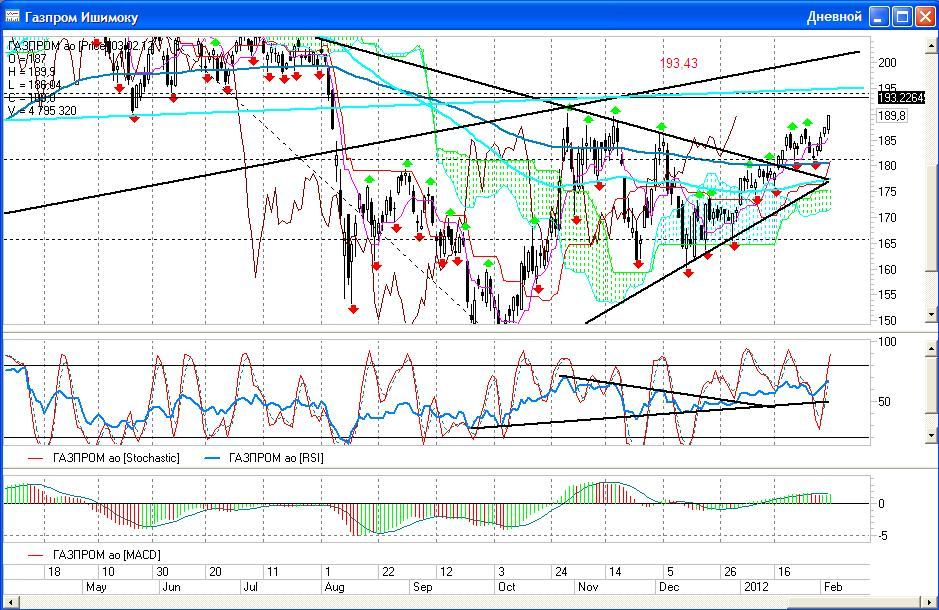Click the Jul month label on time axis

pyautogui.click(x=250, y=587)
